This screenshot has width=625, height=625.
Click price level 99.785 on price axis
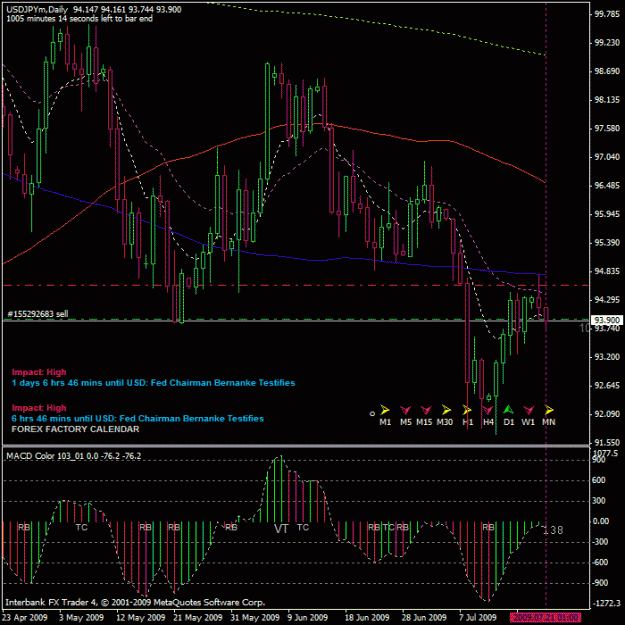(x=607, y=14)
